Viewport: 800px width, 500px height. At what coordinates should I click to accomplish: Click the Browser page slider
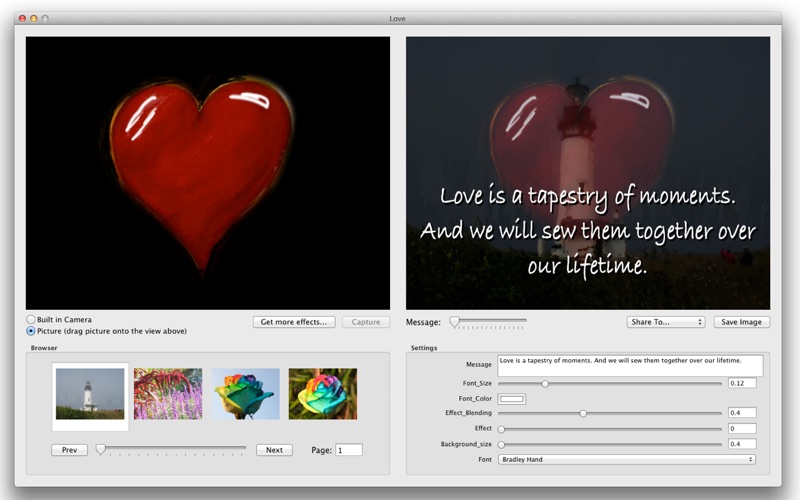pos(171,449)
